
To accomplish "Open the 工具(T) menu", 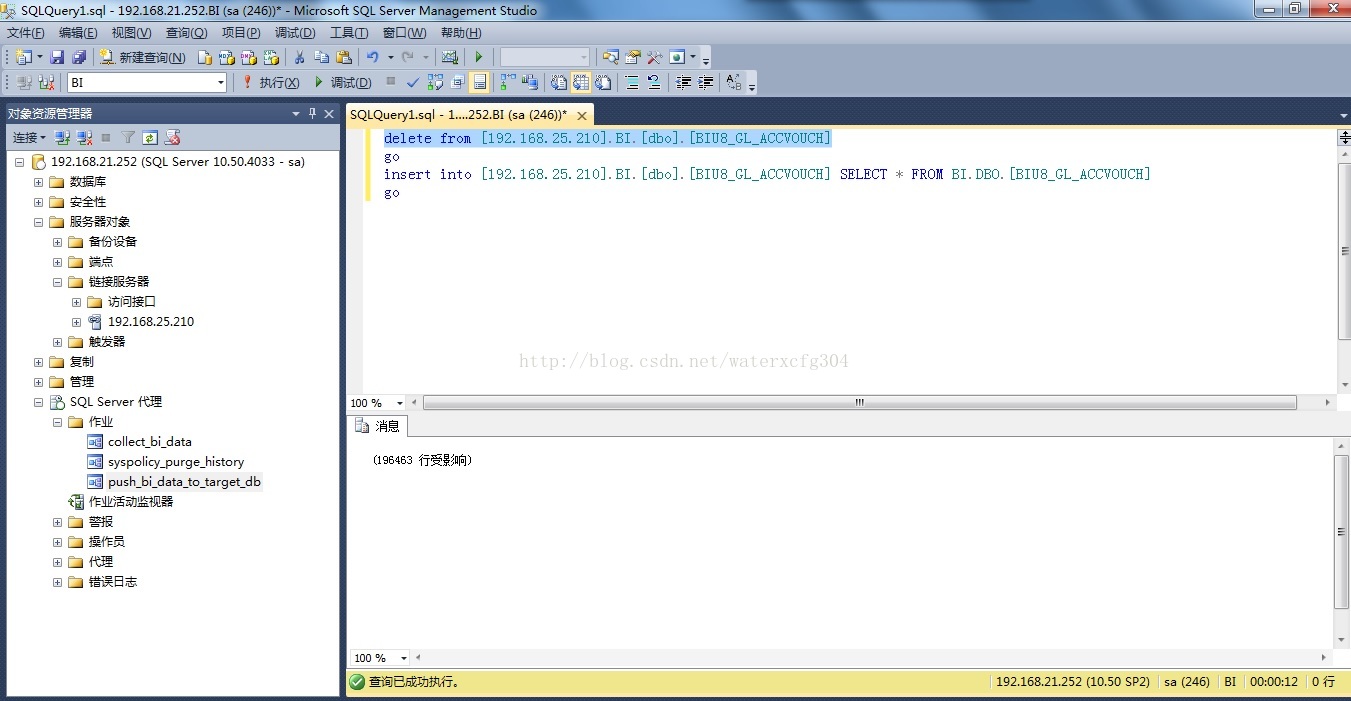I will point(349,33).
